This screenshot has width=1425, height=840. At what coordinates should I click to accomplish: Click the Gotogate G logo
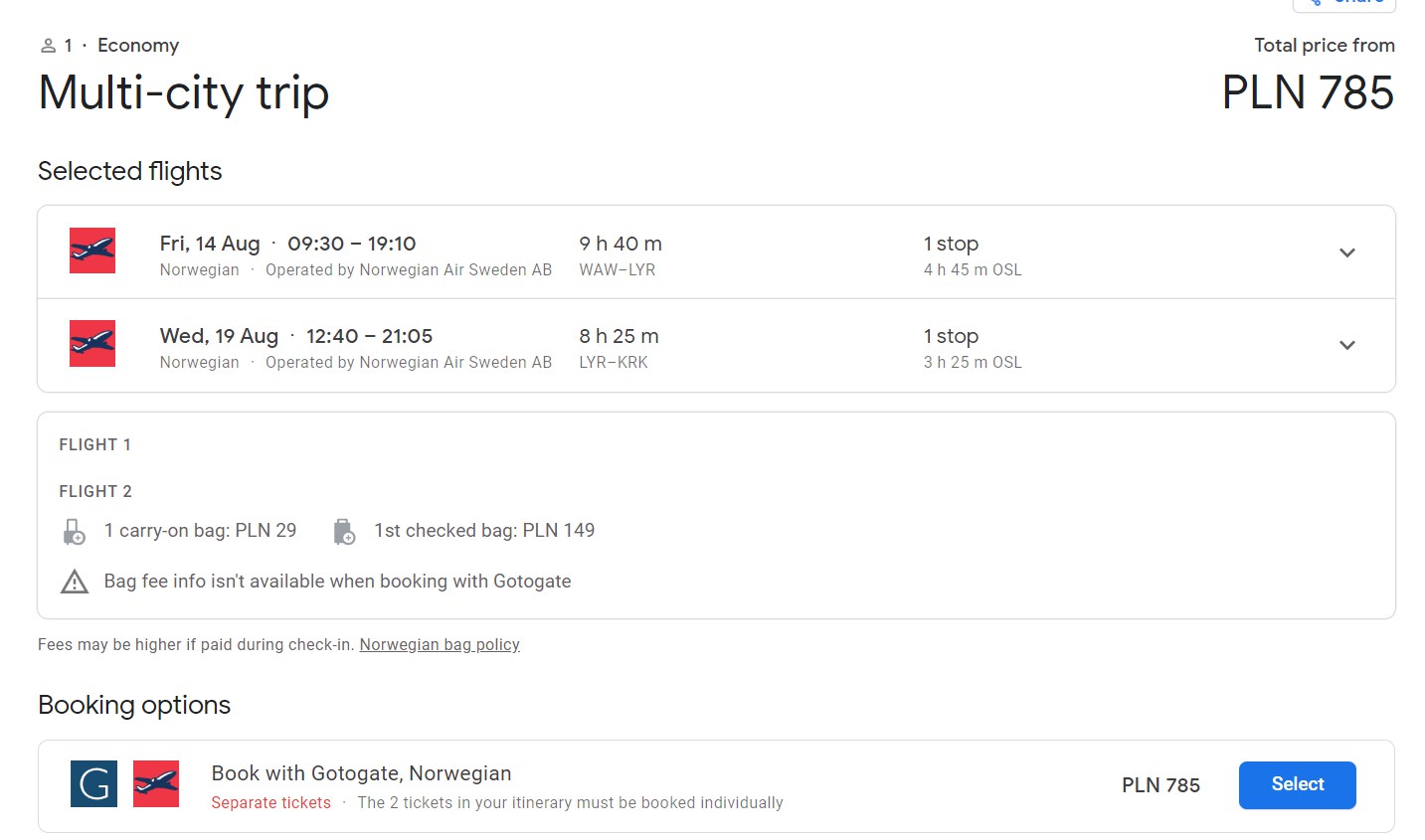[93, 784]
